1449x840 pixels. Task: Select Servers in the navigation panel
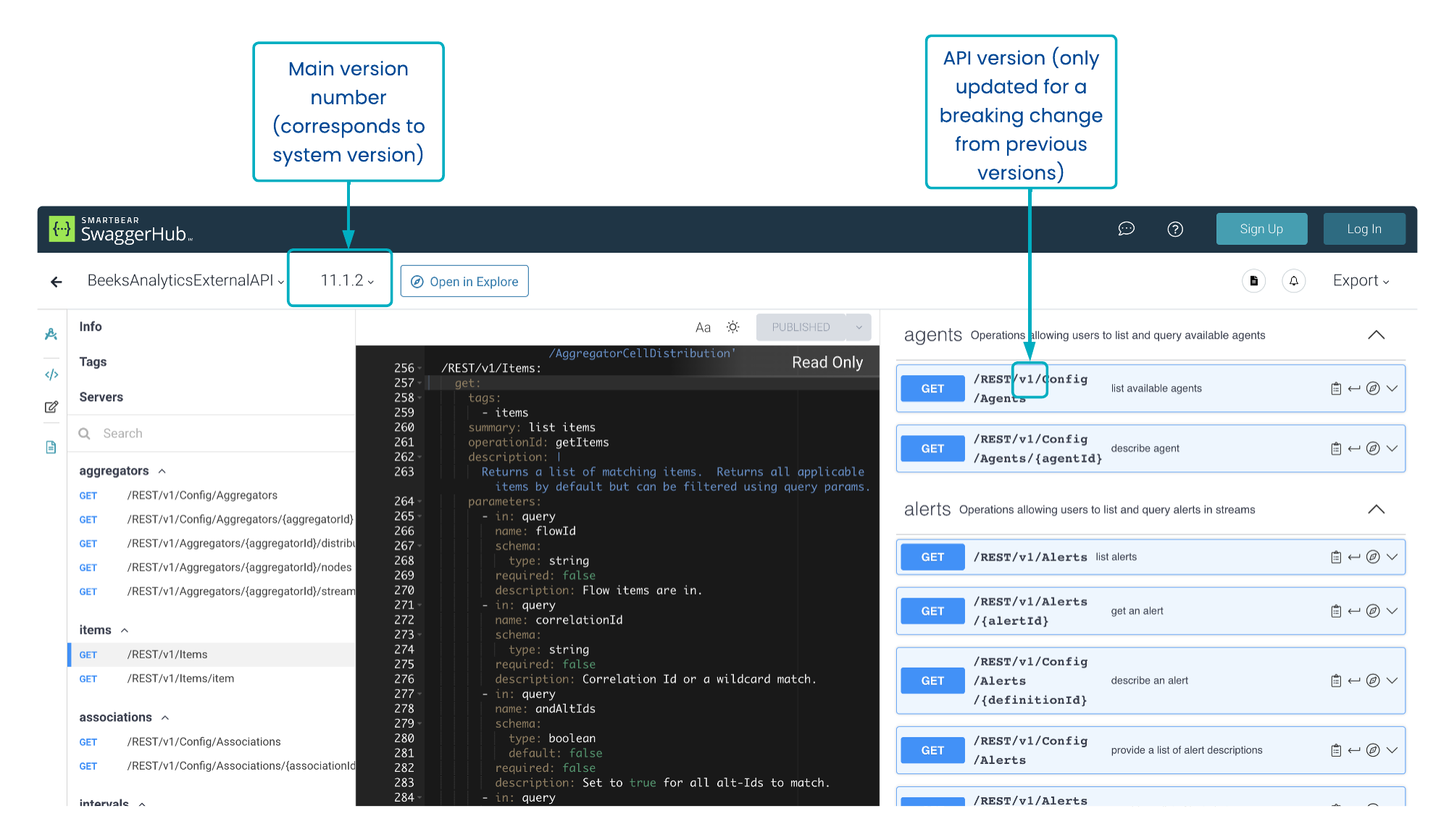point(101,397)
